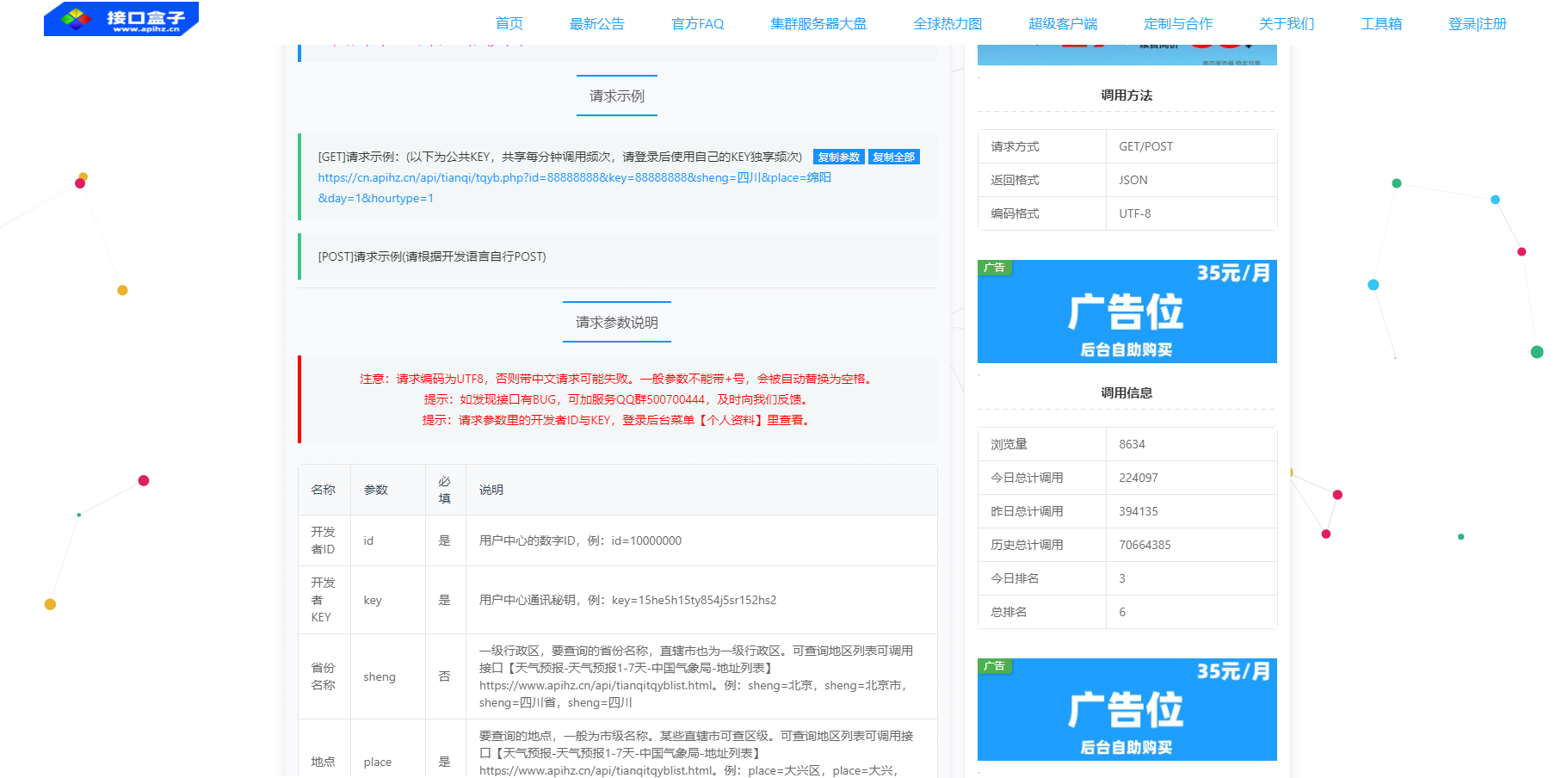This screenshot has height=778, width=1568.
Task: Navigate to 关于我们
Action: tap(1286, 24)
